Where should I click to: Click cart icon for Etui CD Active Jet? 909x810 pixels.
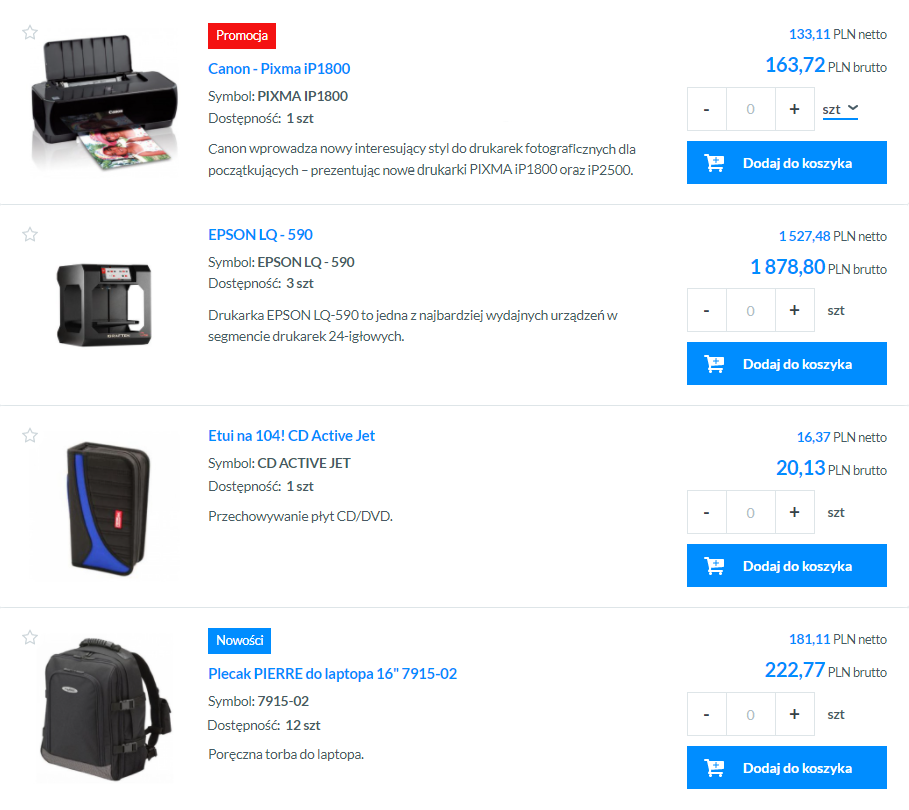click(x=714, y=566)
